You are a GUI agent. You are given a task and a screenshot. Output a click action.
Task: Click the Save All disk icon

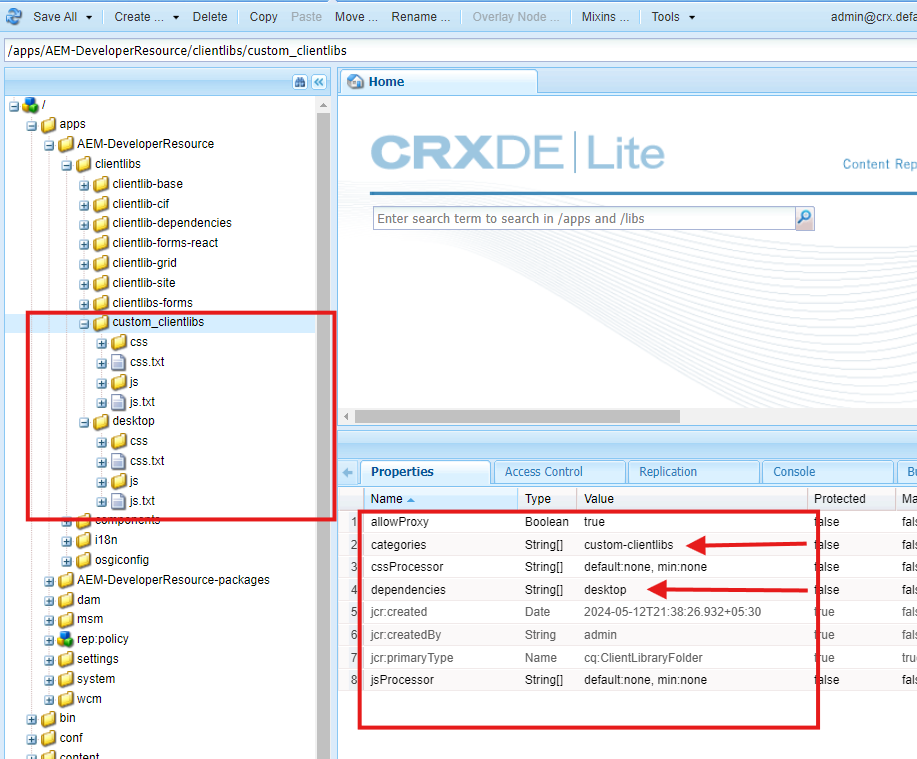pos(15,16)
